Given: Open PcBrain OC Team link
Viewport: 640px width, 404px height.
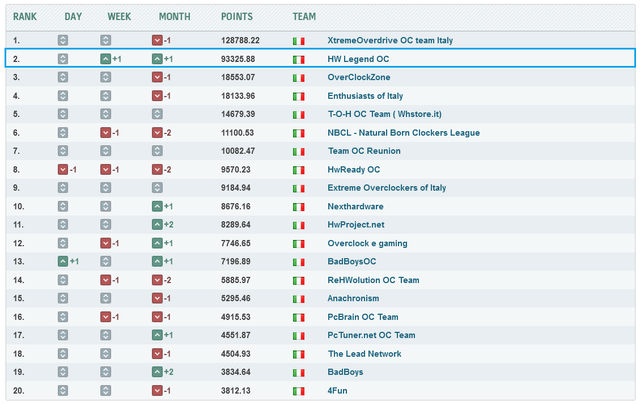Looking at the screenshot, I should [362, 317].
